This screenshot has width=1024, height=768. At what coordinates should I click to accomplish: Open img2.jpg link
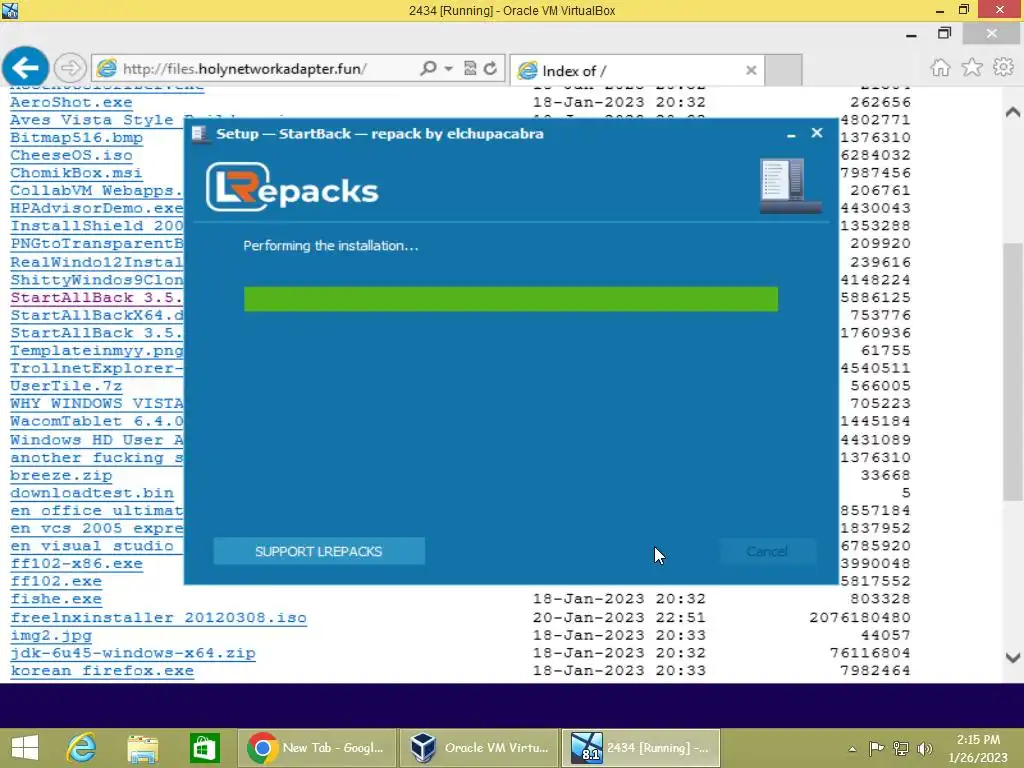[51, 635]
